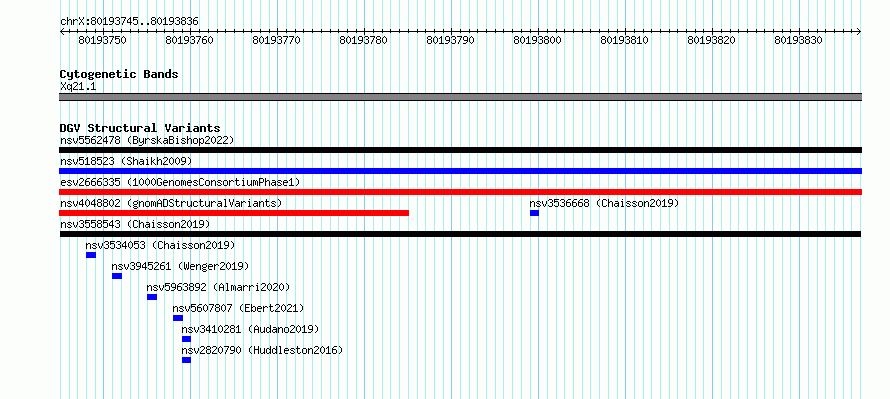This screenshot has width=890, height=399.
Task: Click ruler position 80193780
Action: point(363,40)
